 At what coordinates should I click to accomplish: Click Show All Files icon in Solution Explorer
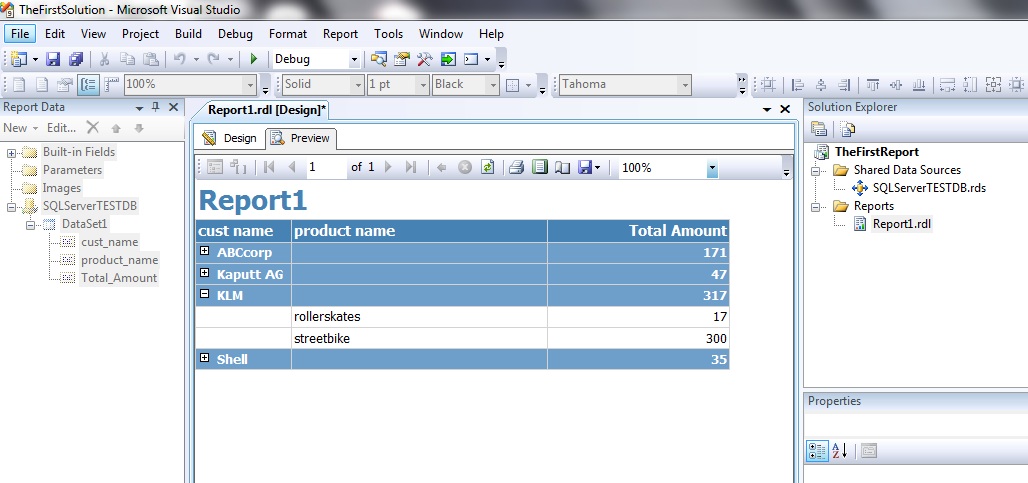(848, 129)
